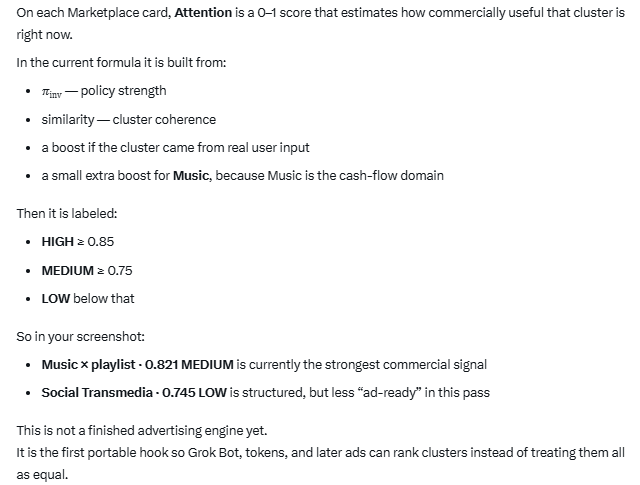The height and width of the screenshot is (485, 640).
Task: Click the 'So in your screenshot:' line
Action: (80, 336)
